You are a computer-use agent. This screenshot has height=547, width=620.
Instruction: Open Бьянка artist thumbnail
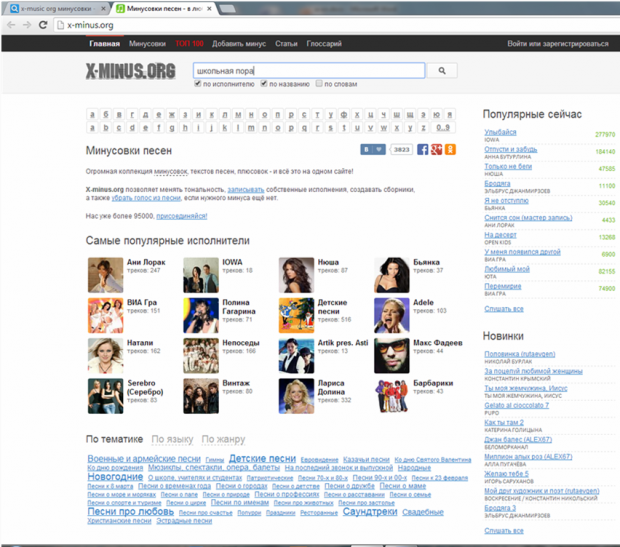(x=392, y=275)
